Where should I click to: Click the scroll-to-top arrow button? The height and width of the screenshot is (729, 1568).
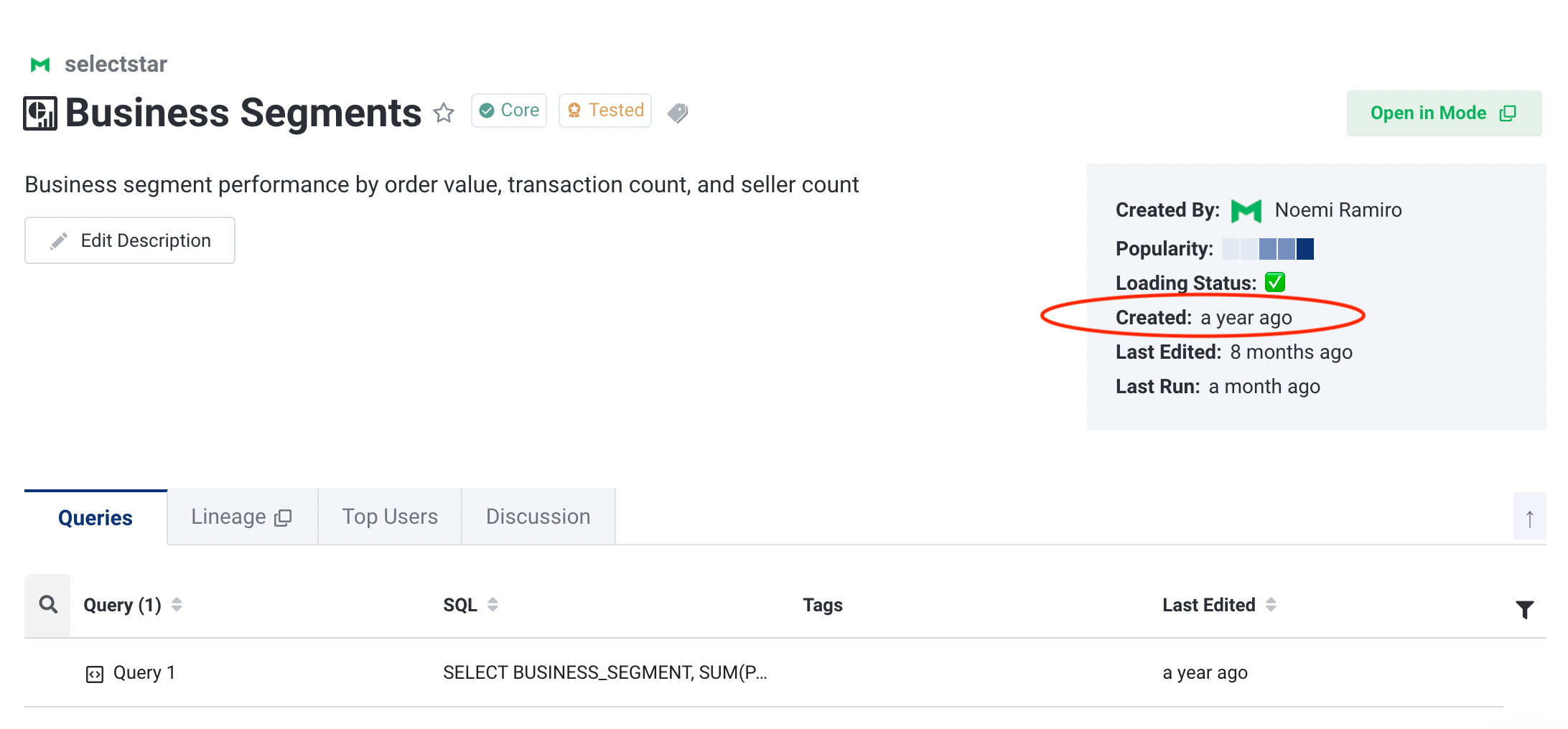tap(1529, 518)
